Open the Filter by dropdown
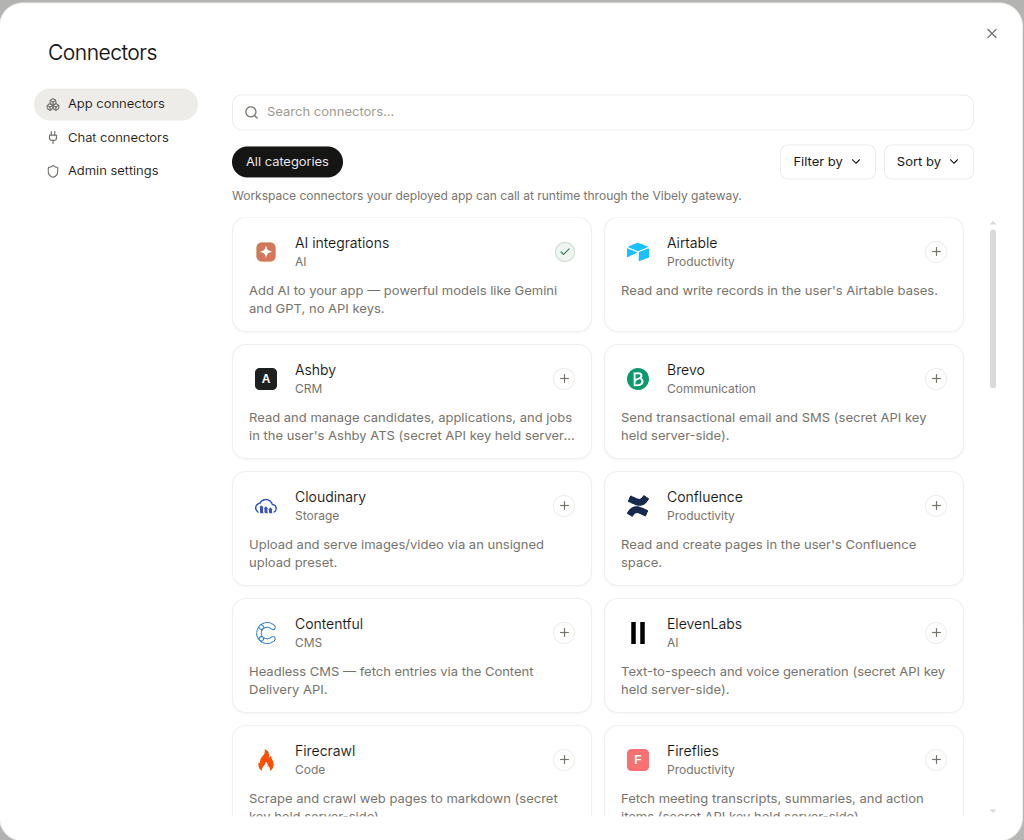1024x840 pixels. [x=827, y=162]
